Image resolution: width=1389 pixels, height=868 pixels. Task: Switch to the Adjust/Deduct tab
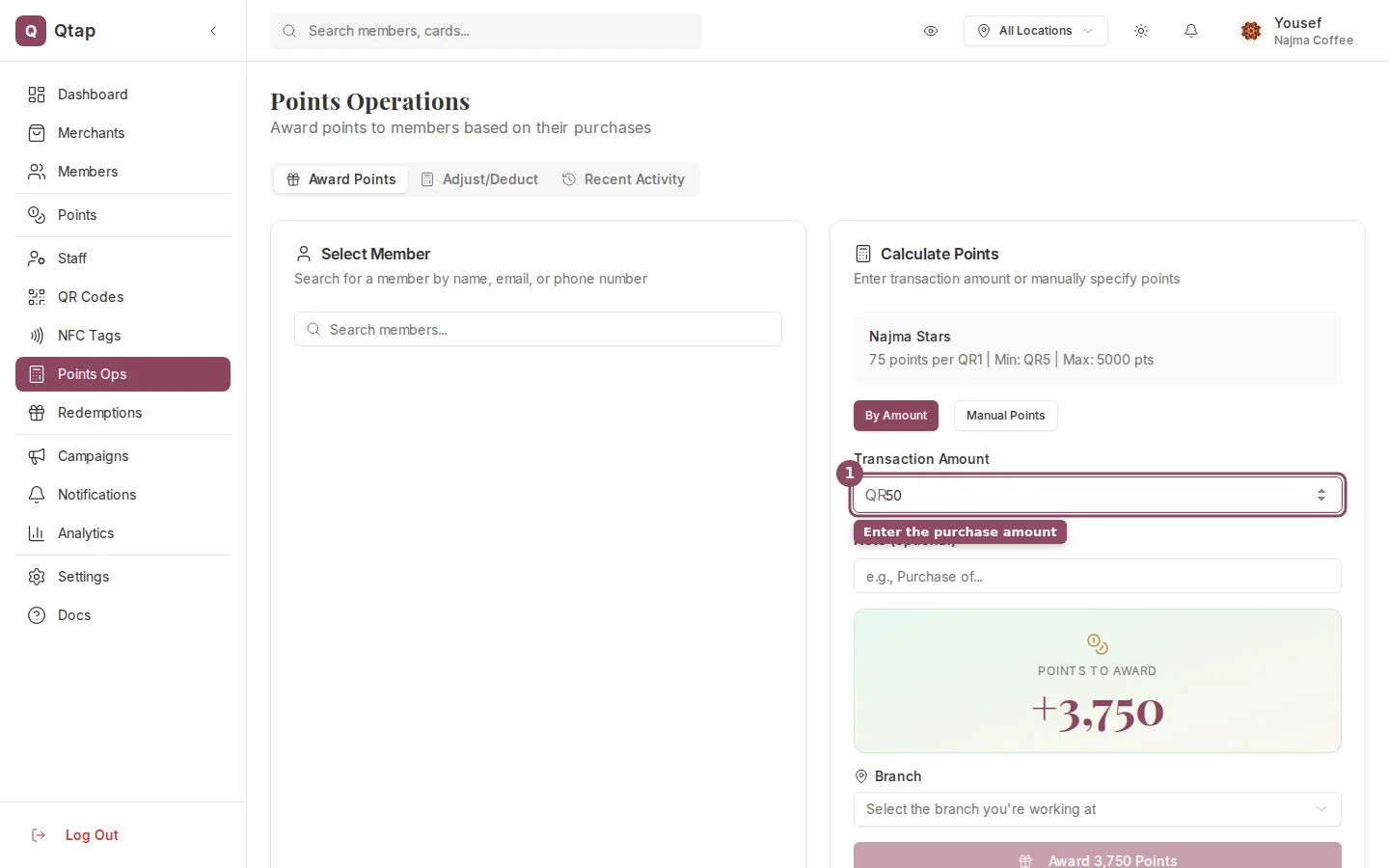tap(479, 179)
